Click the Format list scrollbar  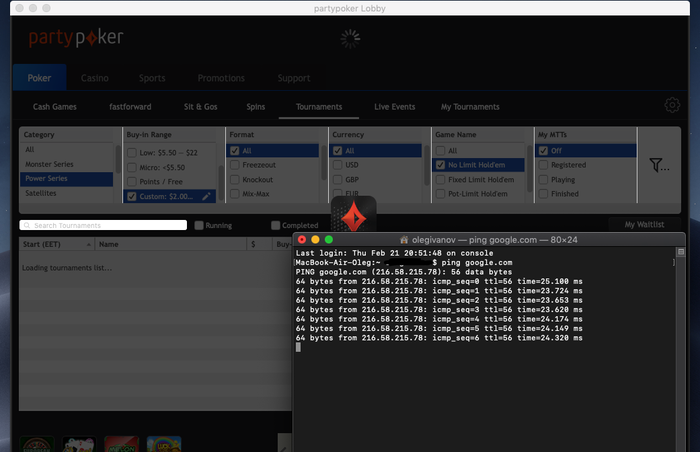pyautogui.click(x=324, y=162)
